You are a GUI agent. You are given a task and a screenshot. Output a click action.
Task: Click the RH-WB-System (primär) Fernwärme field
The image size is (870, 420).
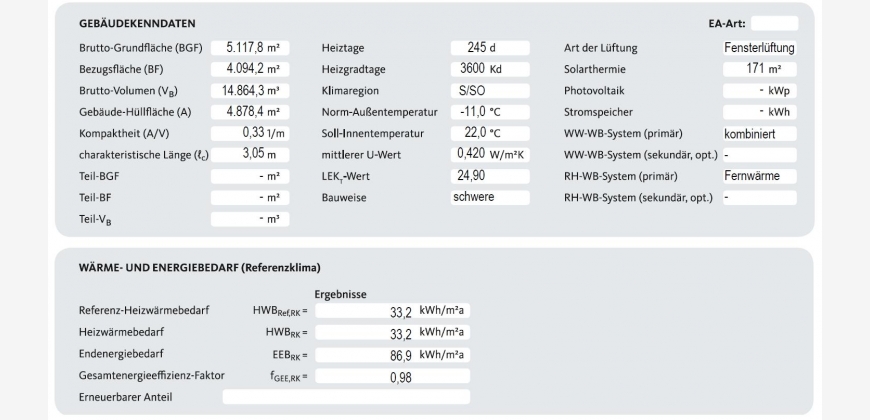tap(759, 176)
